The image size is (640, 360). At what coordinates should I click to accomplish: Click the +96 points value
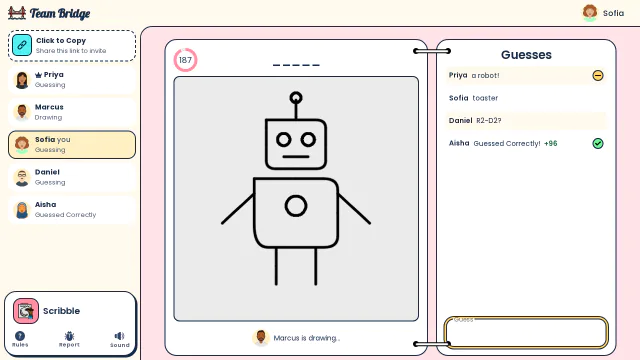tap(551, 144)
